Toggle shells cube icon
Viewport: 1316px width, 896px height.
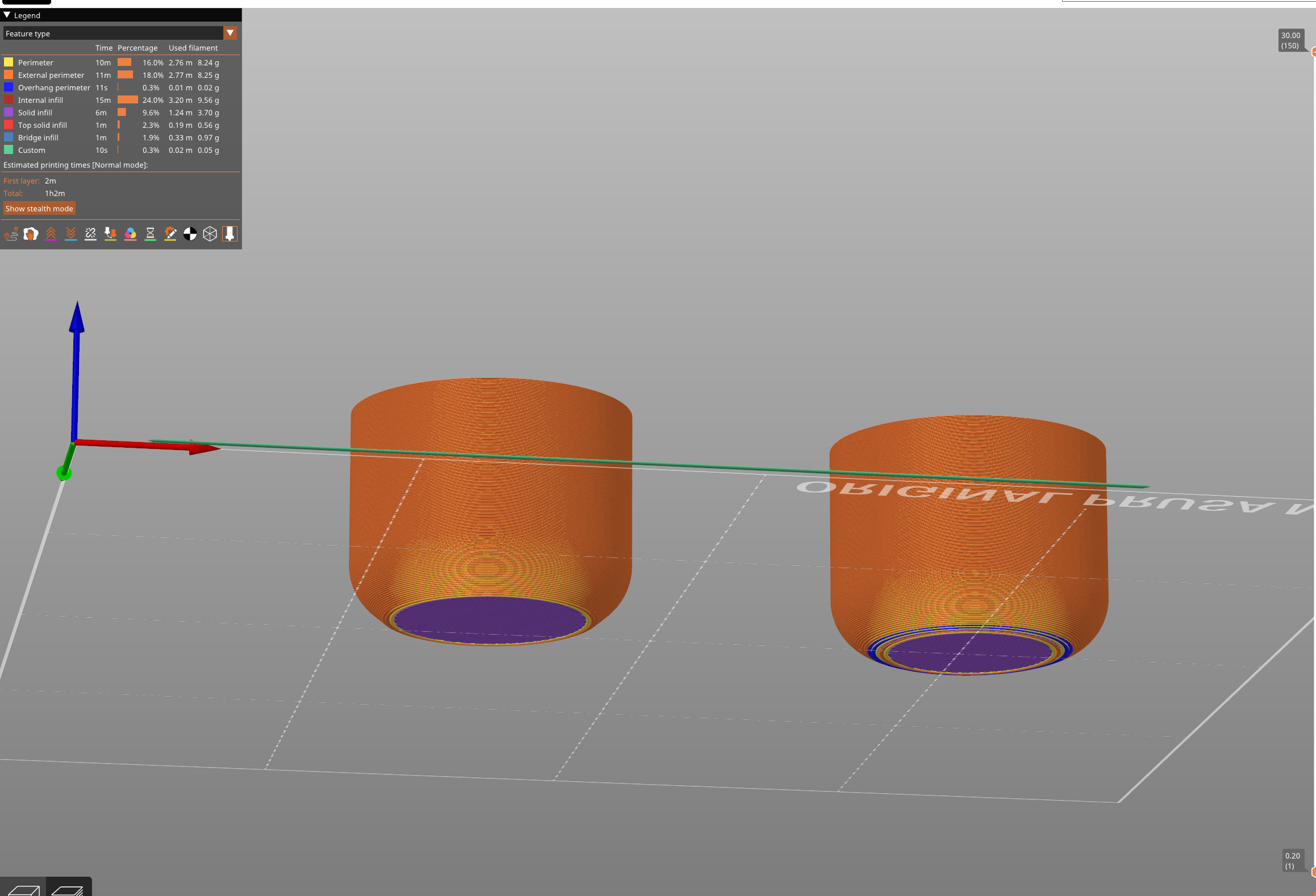click(210, 234)
